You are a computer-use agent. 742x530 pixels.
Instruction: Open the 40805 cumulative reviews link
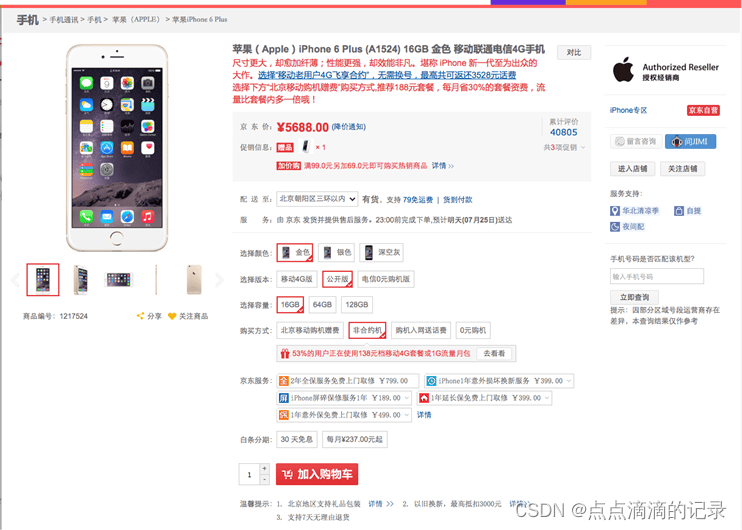click(x=564, y=132)
